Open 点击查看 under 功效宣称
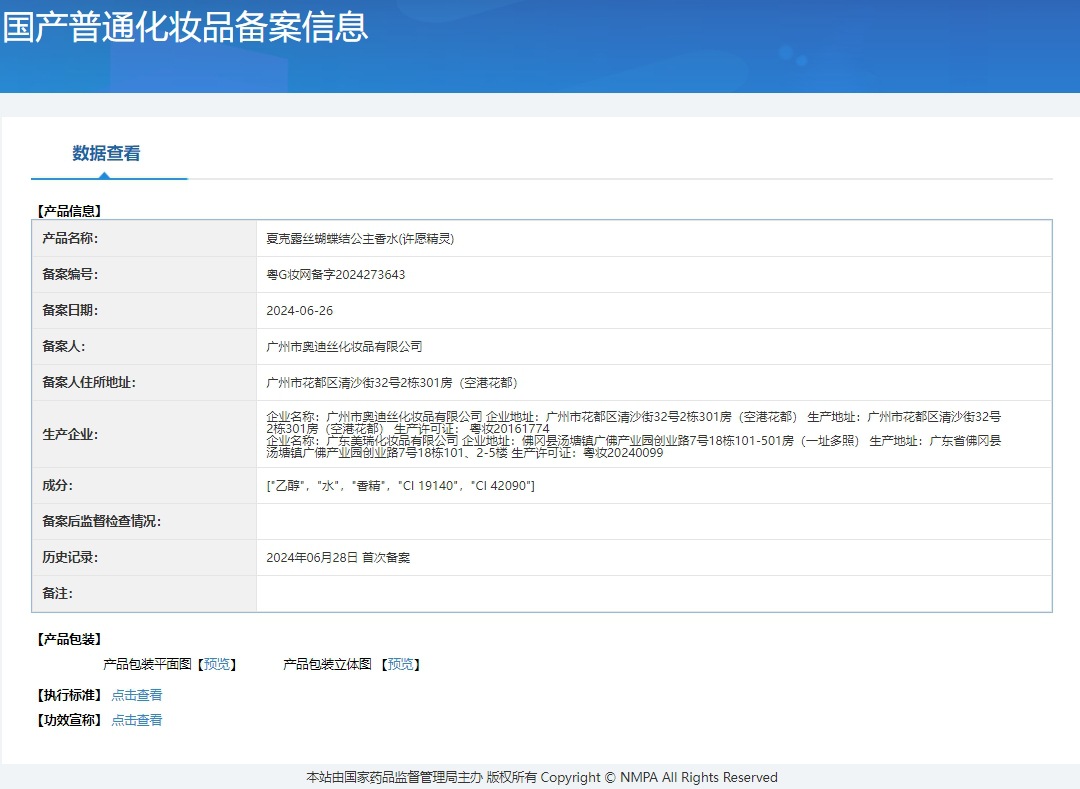This screenshot has height=789, width=1080. [x=136, y=719]
